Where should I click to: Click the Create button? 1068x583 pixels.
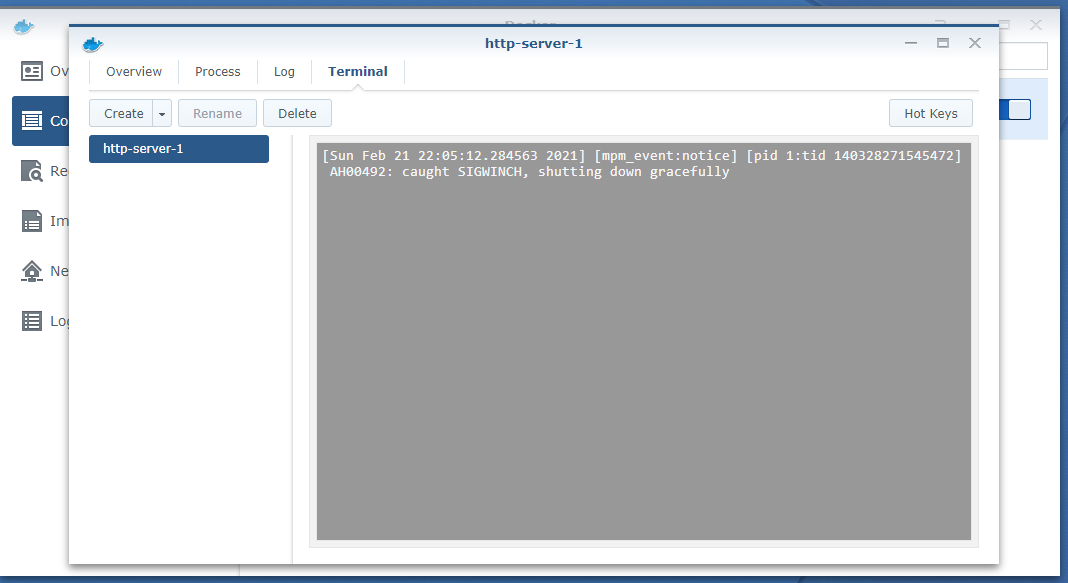coord(123,114)
